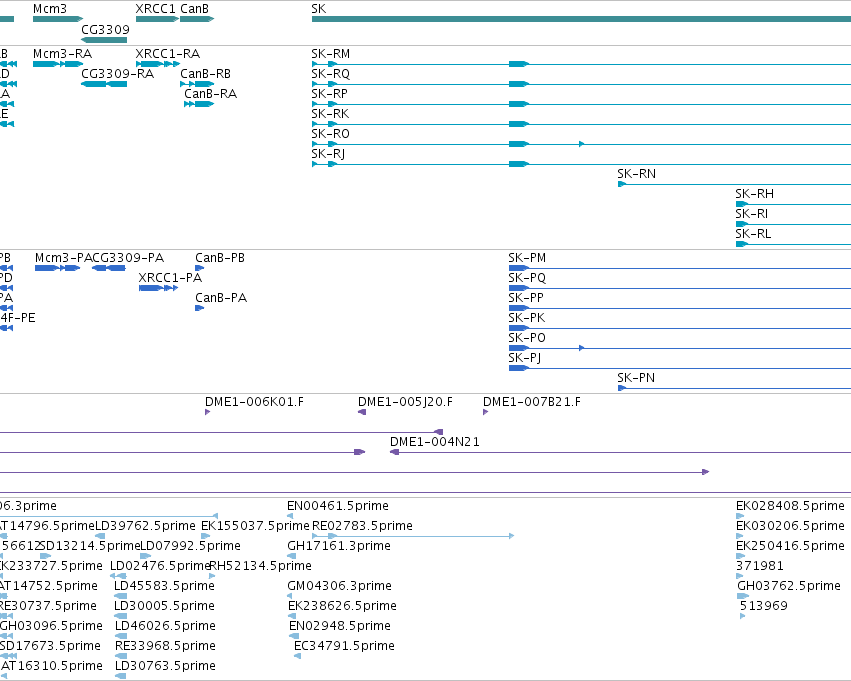Click the Mcm3 gene label
851x681 pixels.
coord(50,9)
